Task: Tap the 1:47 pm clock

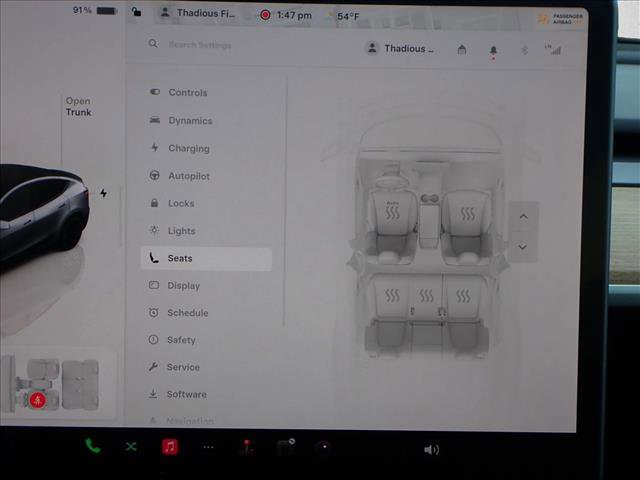Action: pos(294,16)
